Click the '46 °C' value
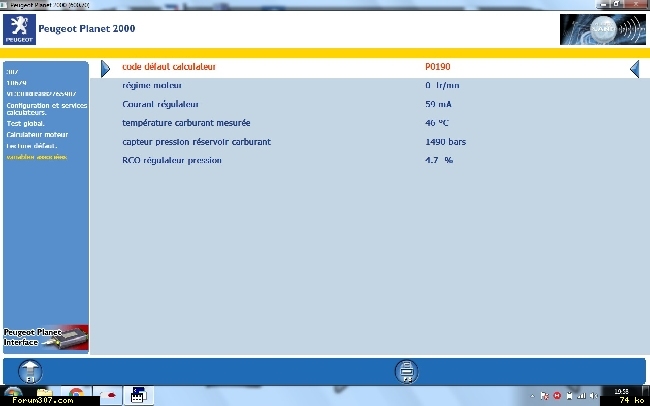Image resolution: width=650 pixels, height=406 pixels. 437,123
